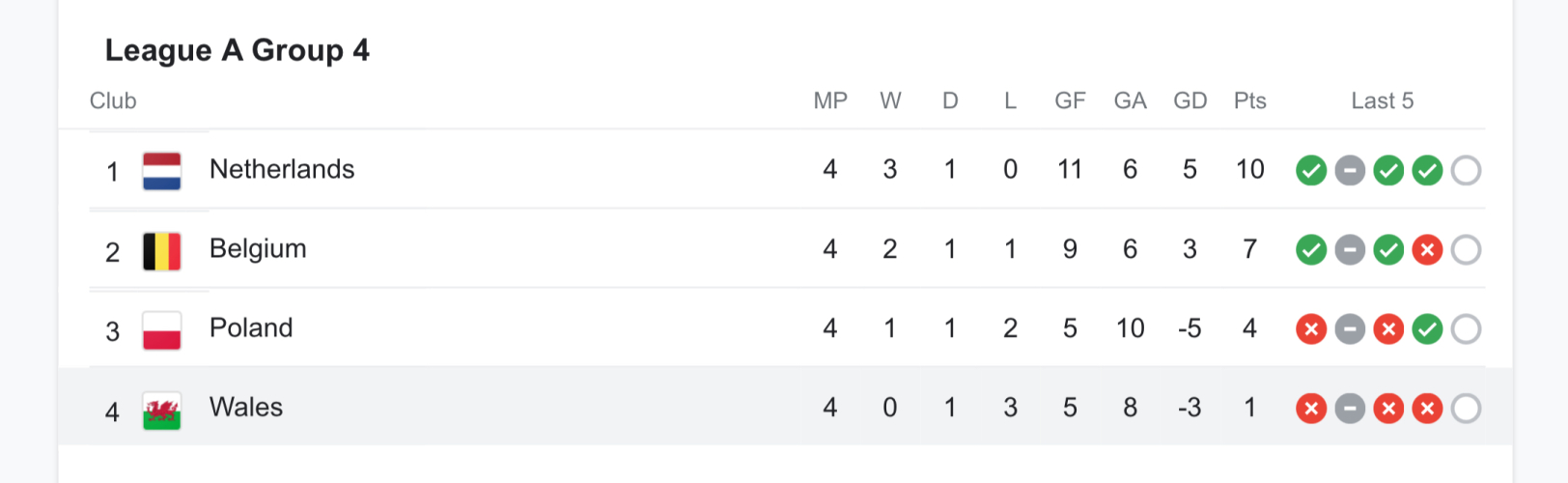1568x483 pixels.
Task: Click the Wales flag icon
Action: [x=161, y=409]
